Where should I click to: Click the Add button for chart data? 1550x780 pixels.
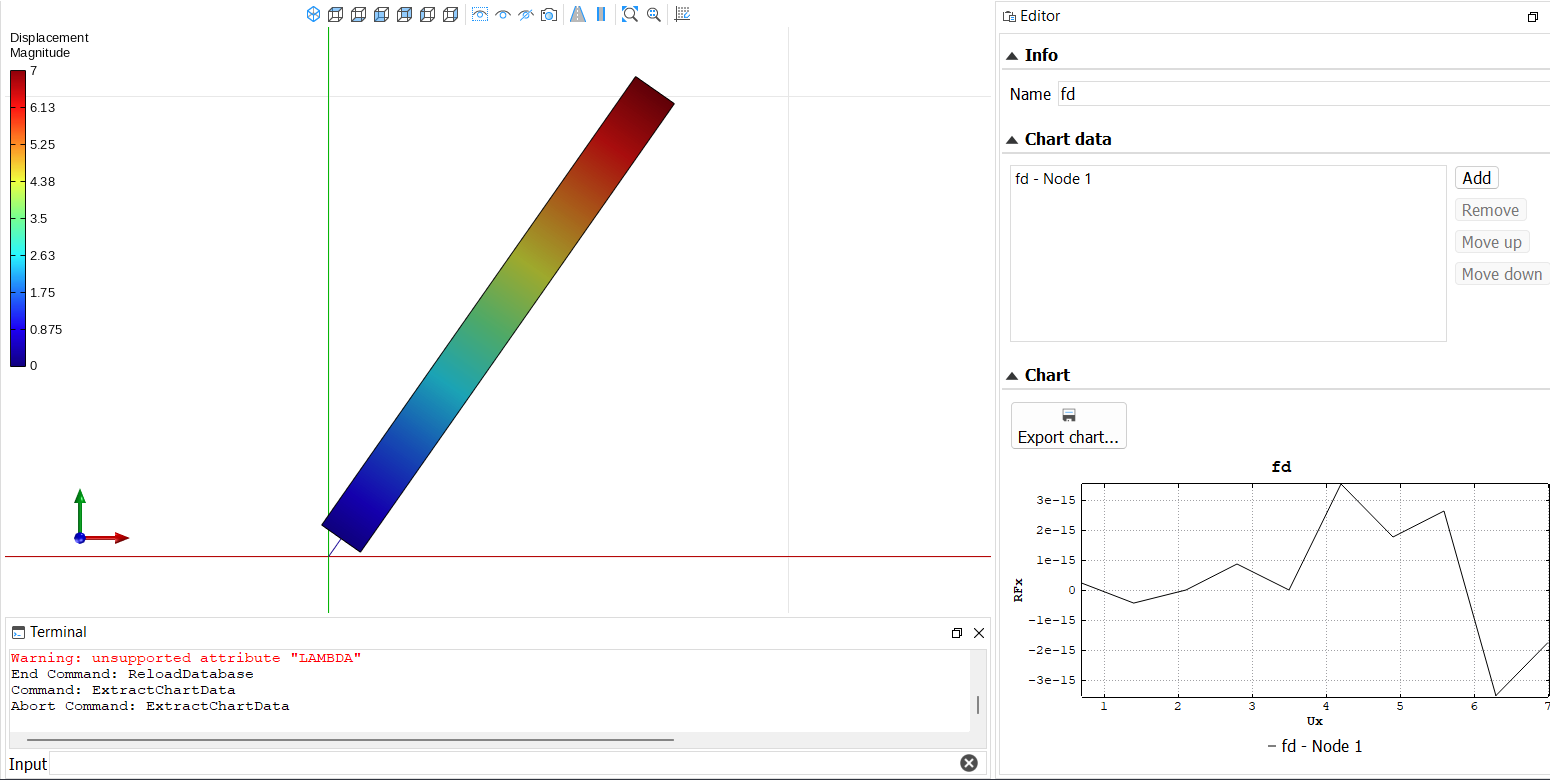tap(1477, 178)
